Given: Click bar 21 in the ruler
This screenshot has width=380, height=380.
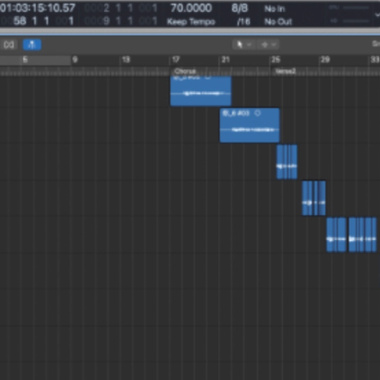Looking at the screenshot, I should pos(226,60).
